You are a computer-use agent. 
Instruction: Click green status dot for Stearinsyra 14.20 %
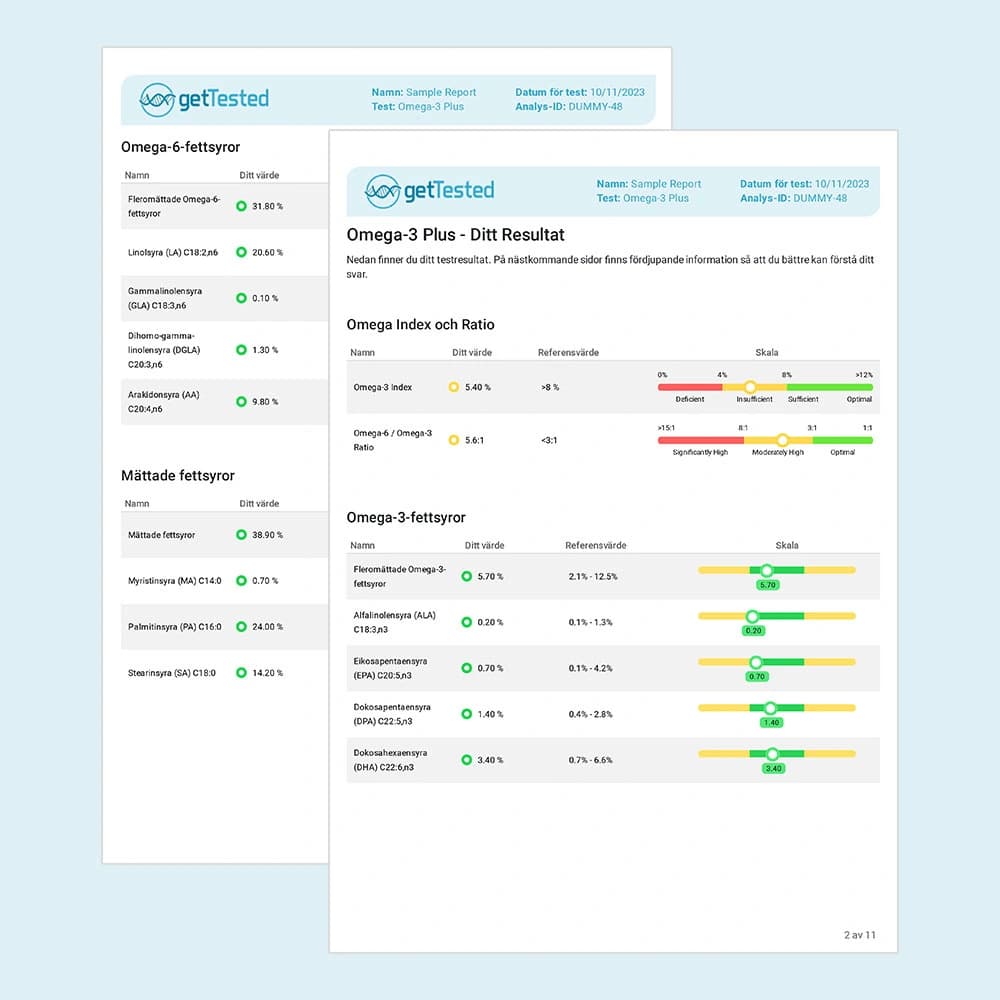click(x=241, y=673)
